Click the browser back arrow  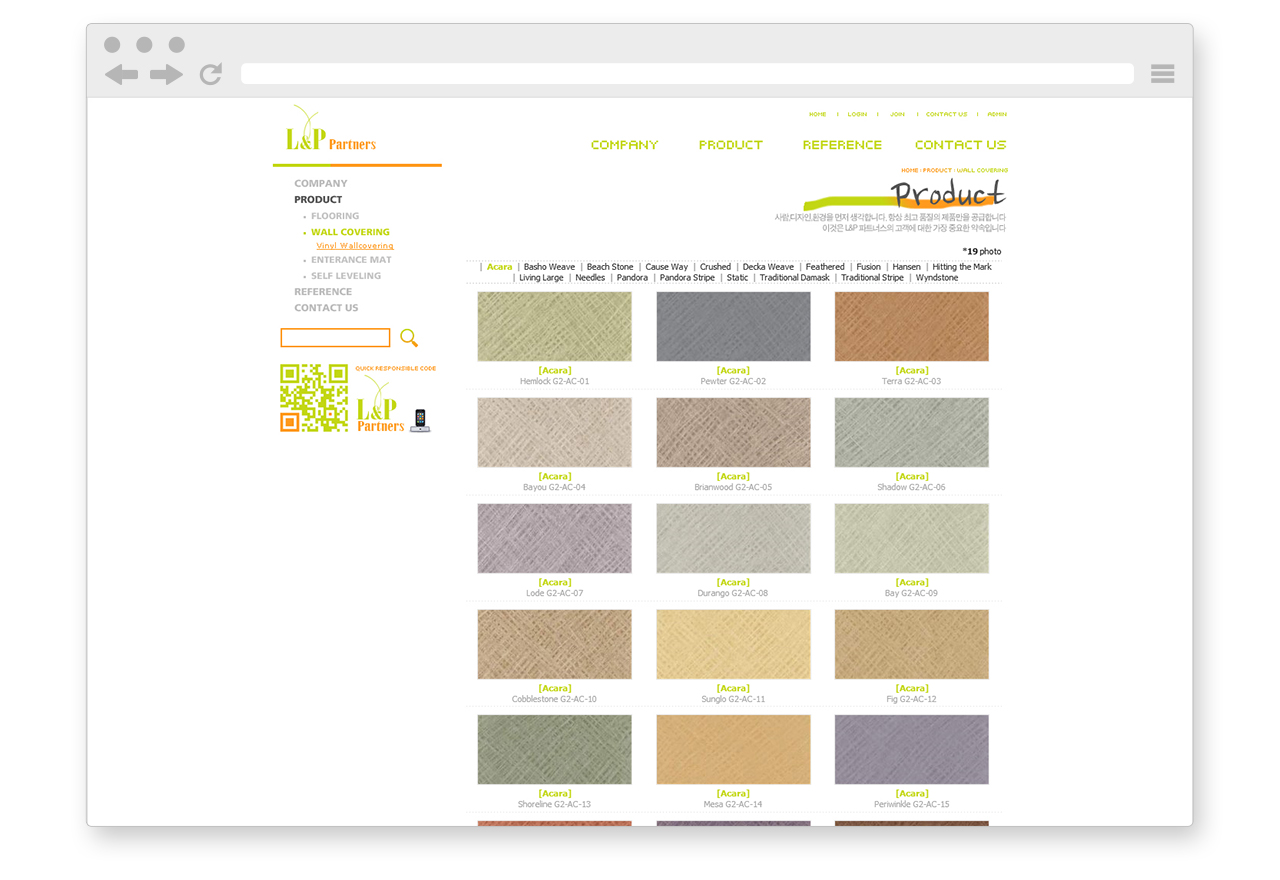121,74
